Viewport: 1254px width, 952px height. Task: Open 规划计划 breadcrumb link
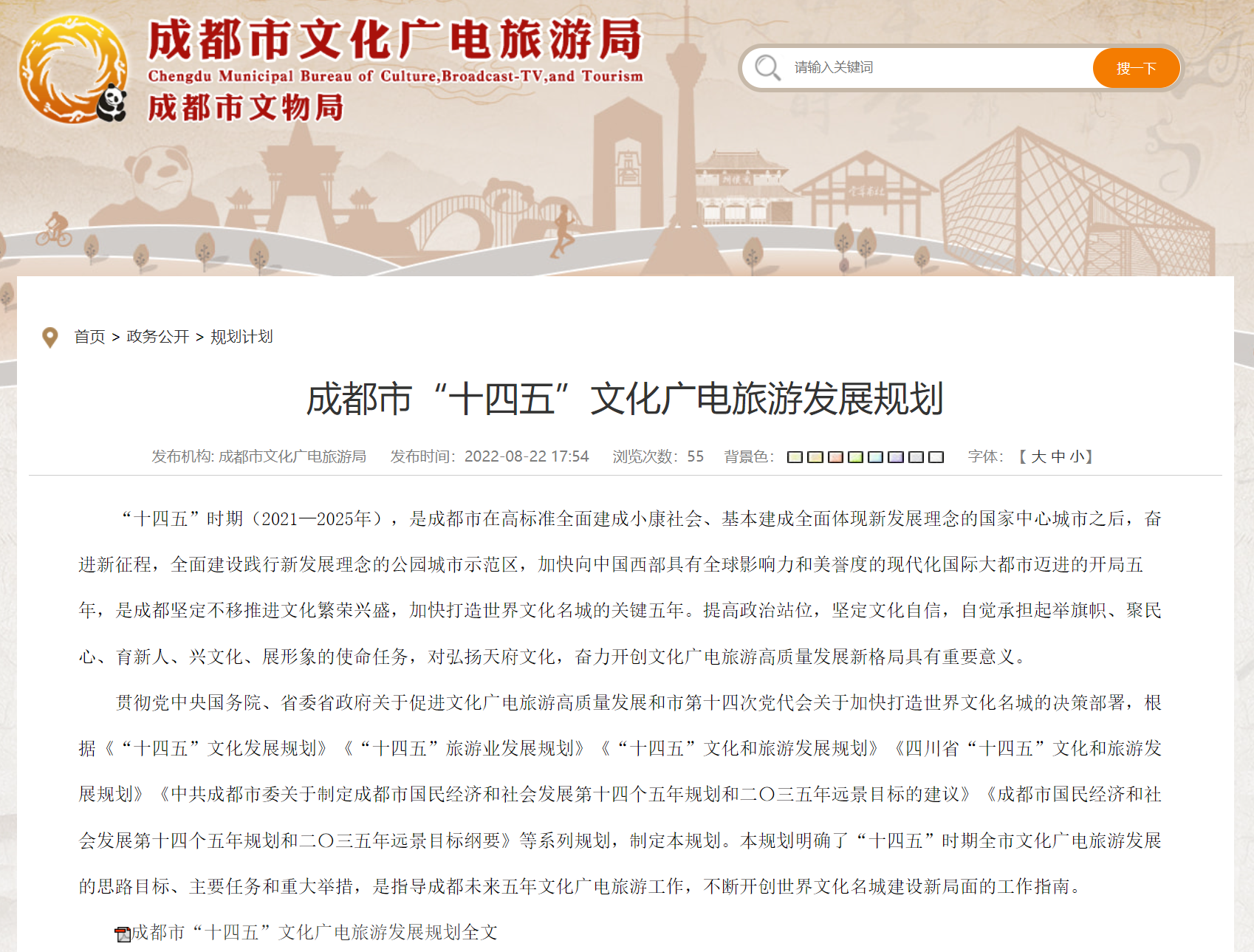pos(241,337)
